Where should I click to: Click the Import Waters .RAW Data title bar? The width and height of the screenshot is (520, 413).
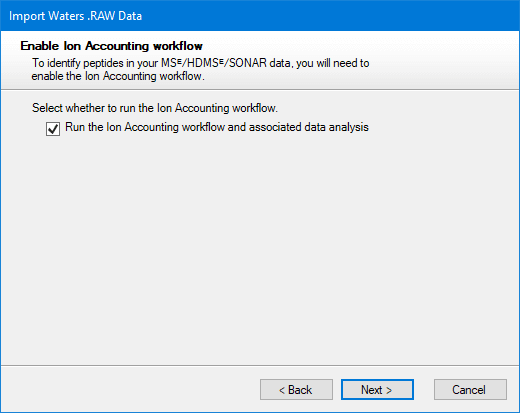[x=260, y=16]
